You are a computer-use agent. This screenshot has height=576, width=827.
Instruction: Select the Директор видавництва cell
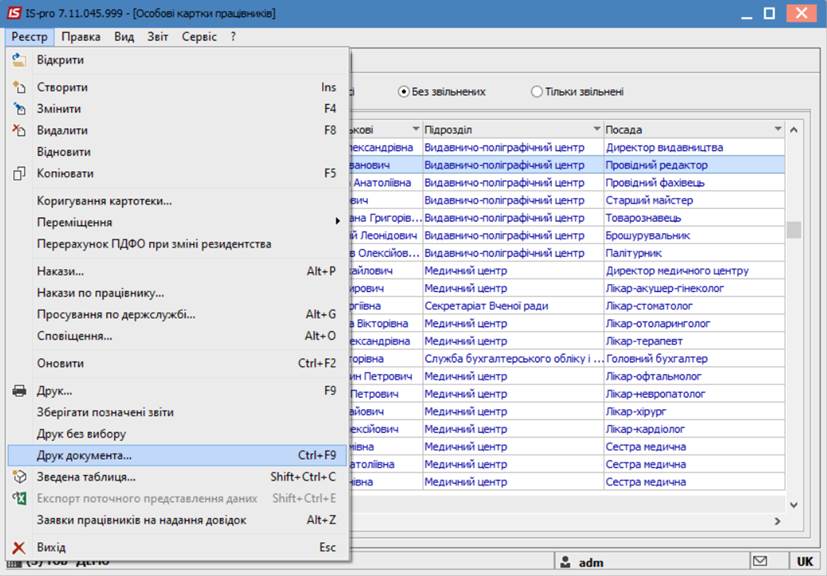point(694,148)
